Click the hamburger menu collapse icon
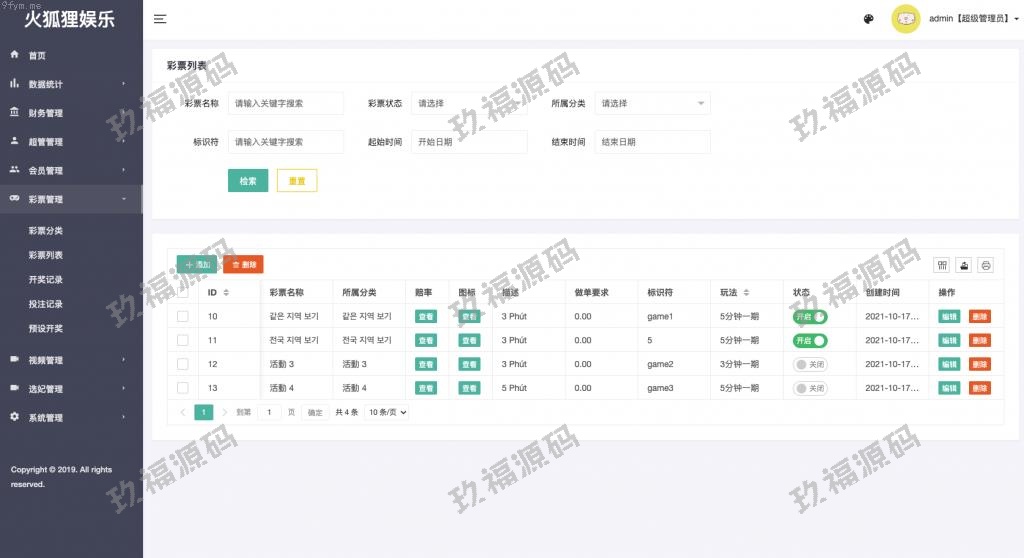 160,19
